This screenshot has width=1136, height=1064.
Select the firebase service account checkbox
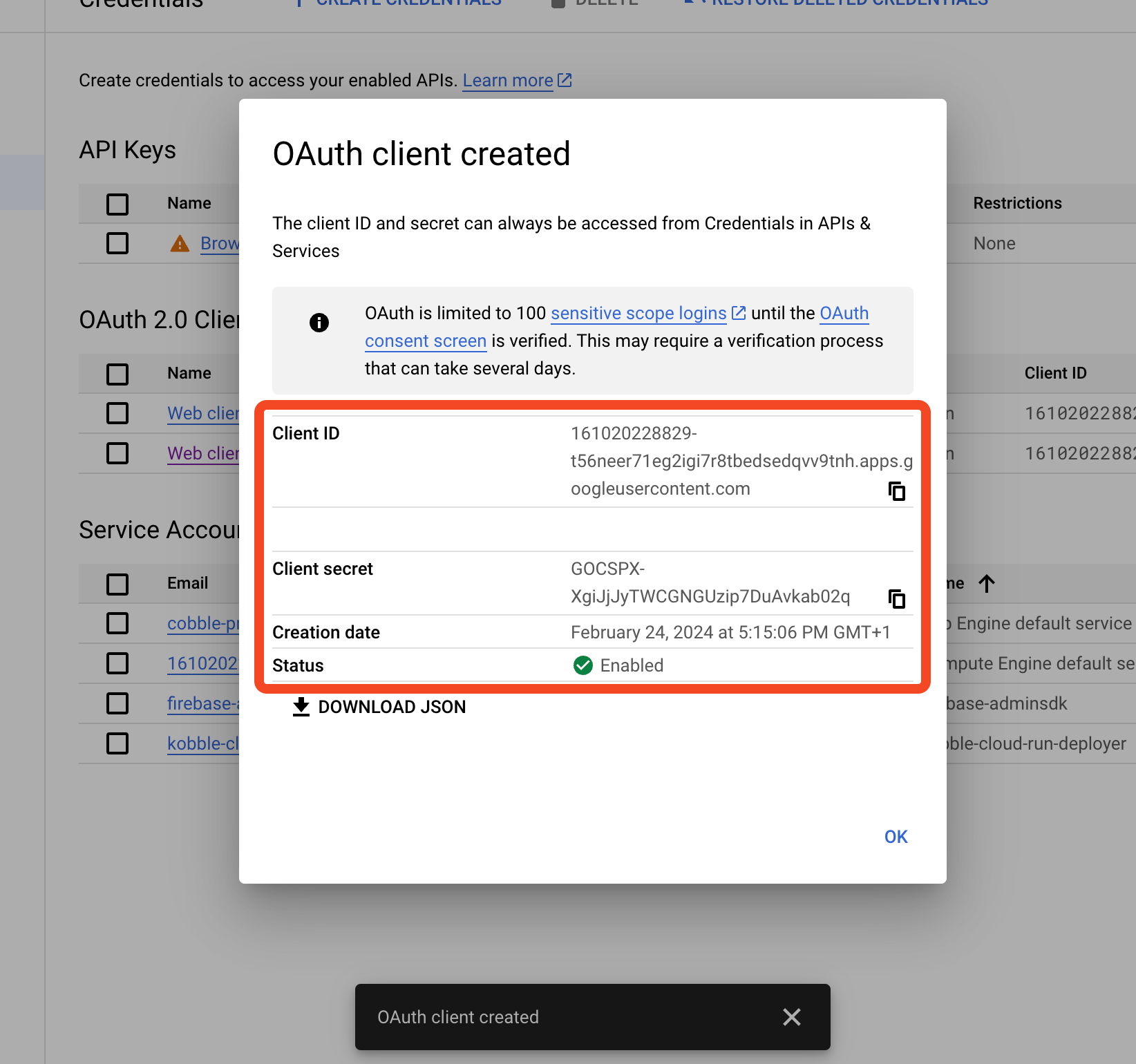click(117, 703)
